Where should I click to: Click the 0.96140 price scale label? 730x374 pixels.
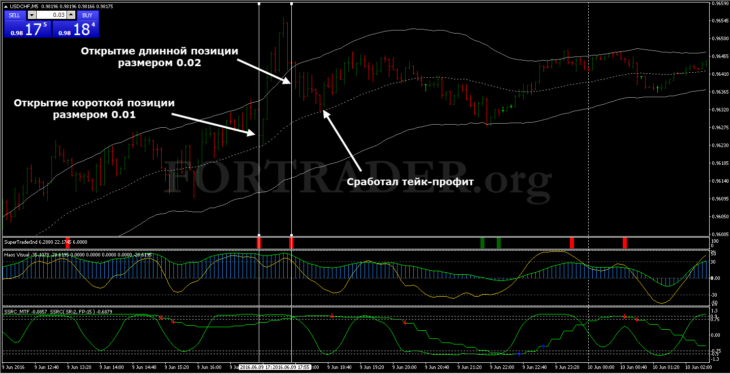click(x=719, y=181)
